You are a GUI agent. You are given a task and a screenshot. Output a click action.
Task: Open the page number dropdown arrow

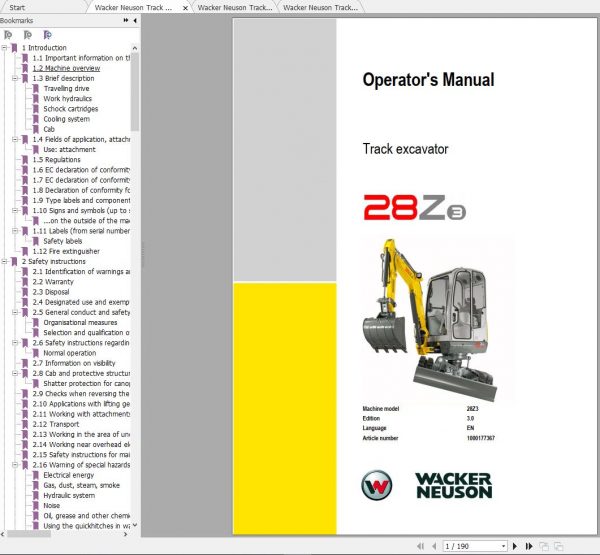coord(504,546)
